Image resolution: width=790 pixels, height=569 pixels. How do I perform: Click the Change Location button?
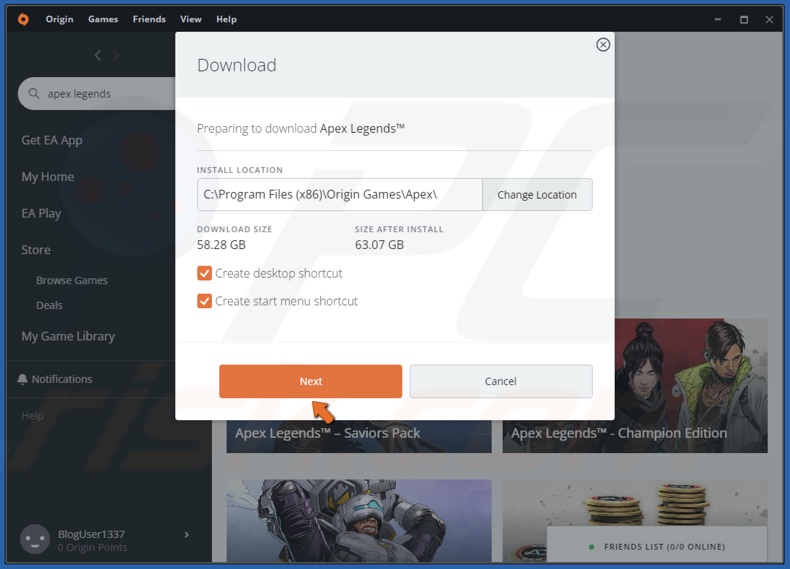click(537, 195)
